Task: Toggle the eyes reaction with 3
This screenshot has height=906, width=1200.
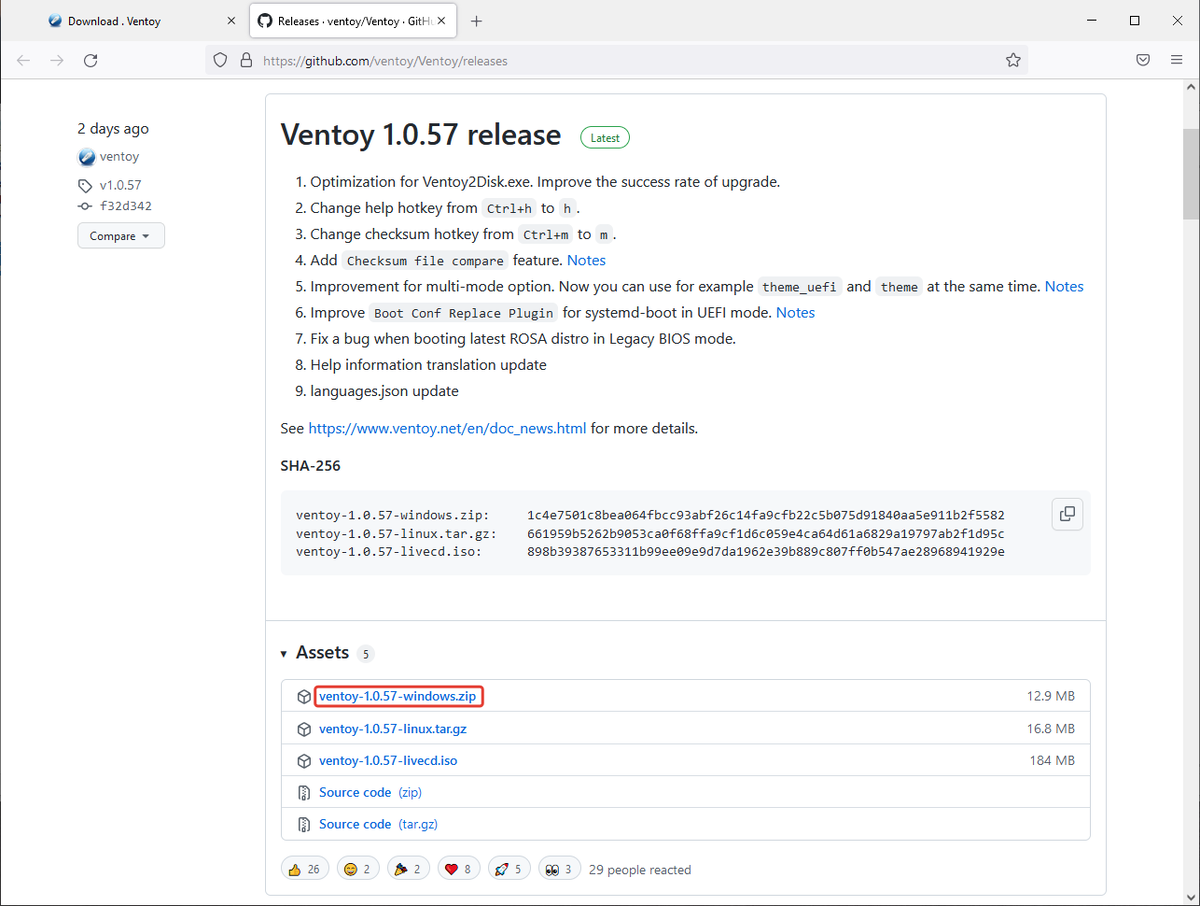Action: (x=559, y=869)
